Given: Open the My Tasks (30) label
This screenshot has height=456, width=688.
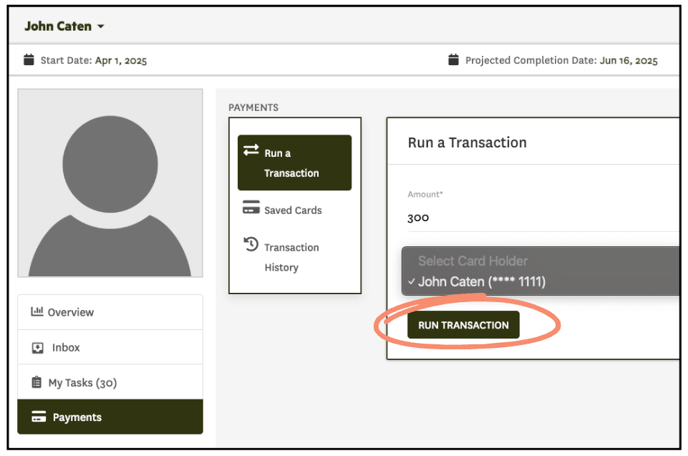Looking at the screenshot, I should click(82, 383).
